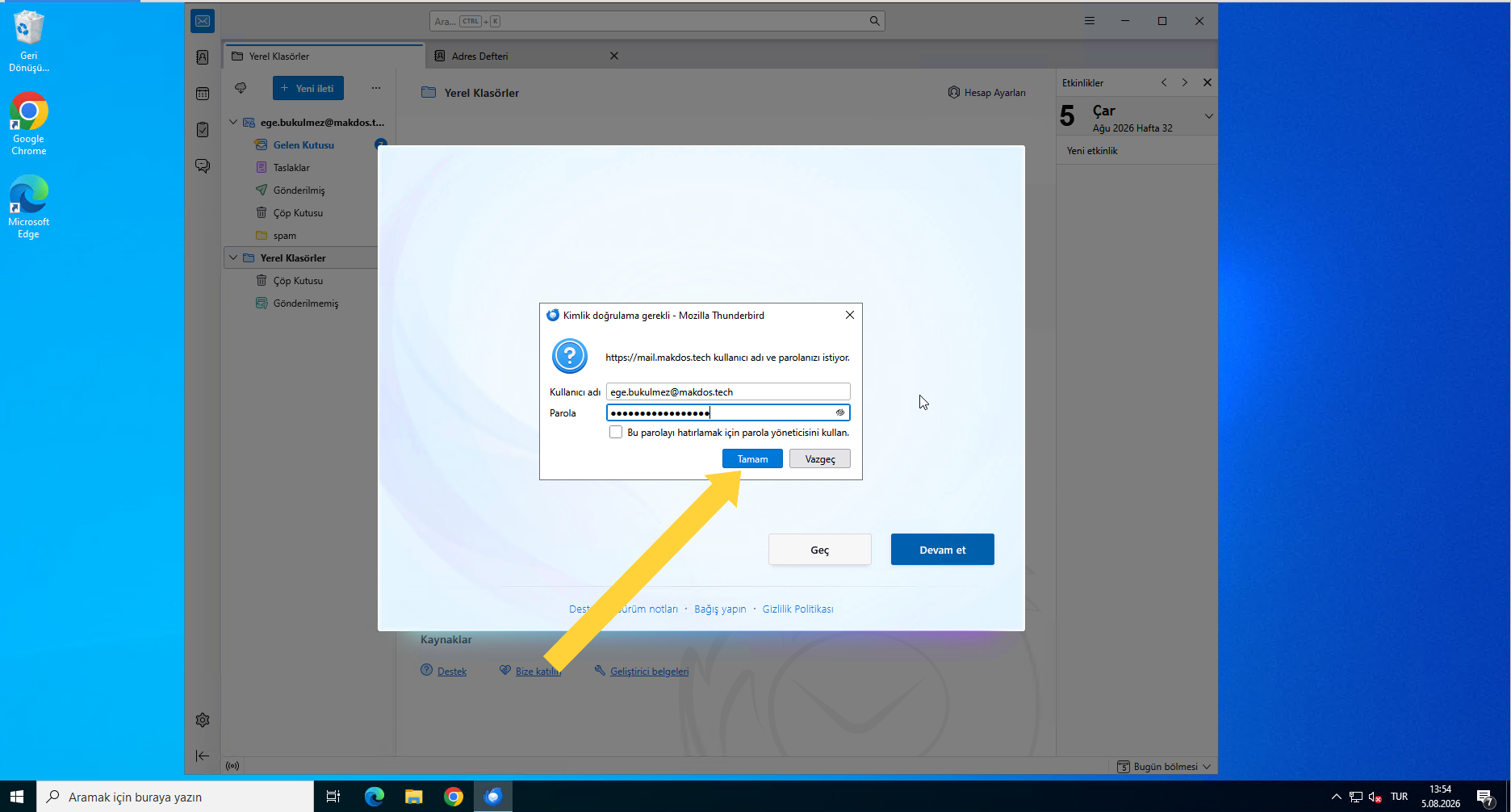Click the Thunderbird taskbar icon
The image size is (1511, 812).
492,797
